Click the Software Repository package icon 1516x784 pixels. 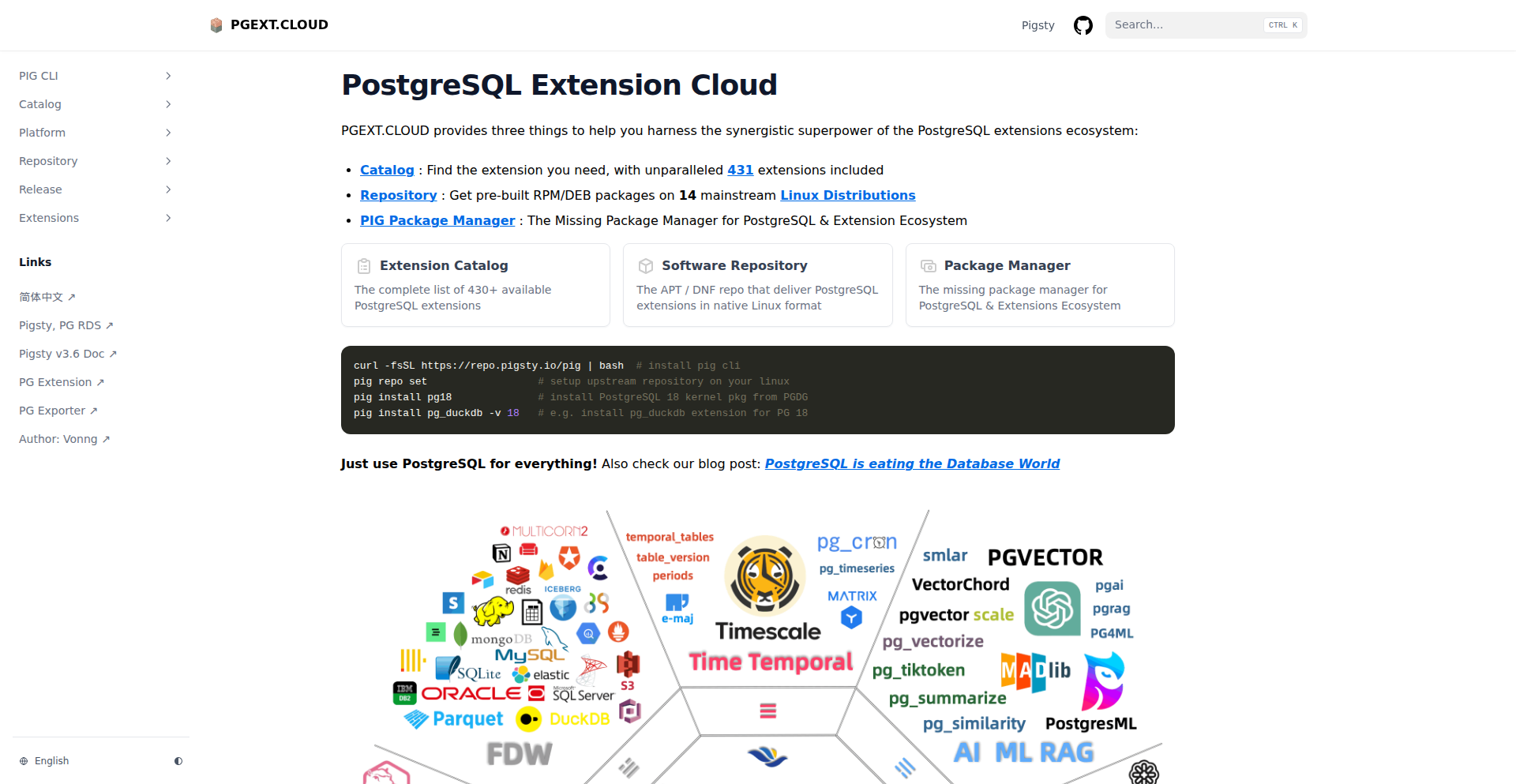[646, 265]
